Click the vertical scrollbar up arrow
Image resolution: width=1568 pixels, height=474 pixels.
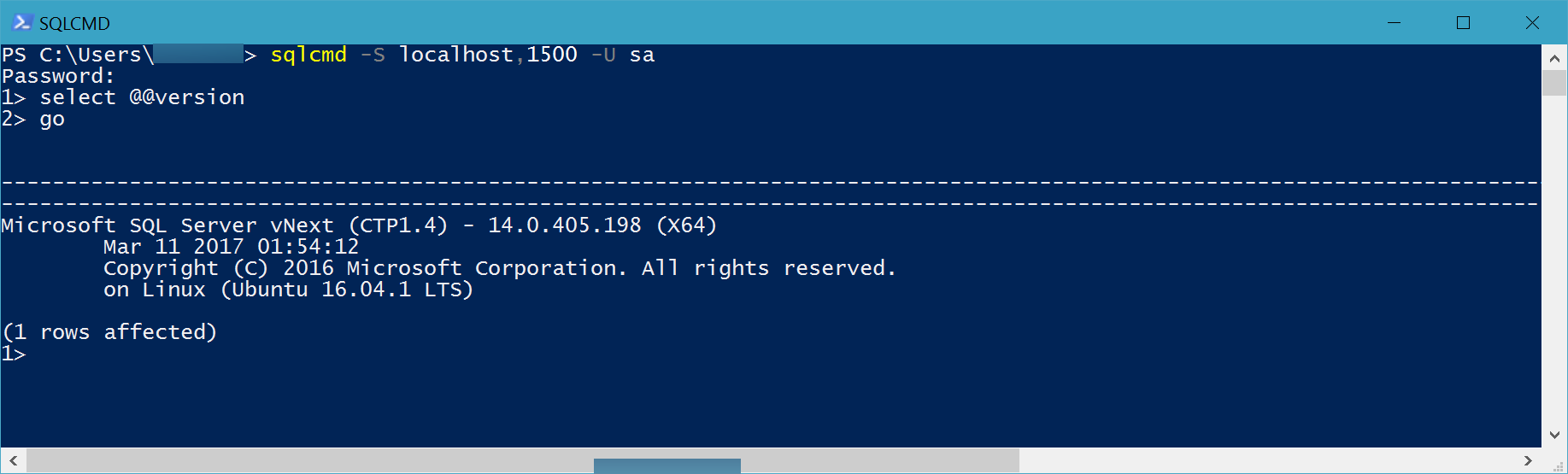click(1554, 58)
